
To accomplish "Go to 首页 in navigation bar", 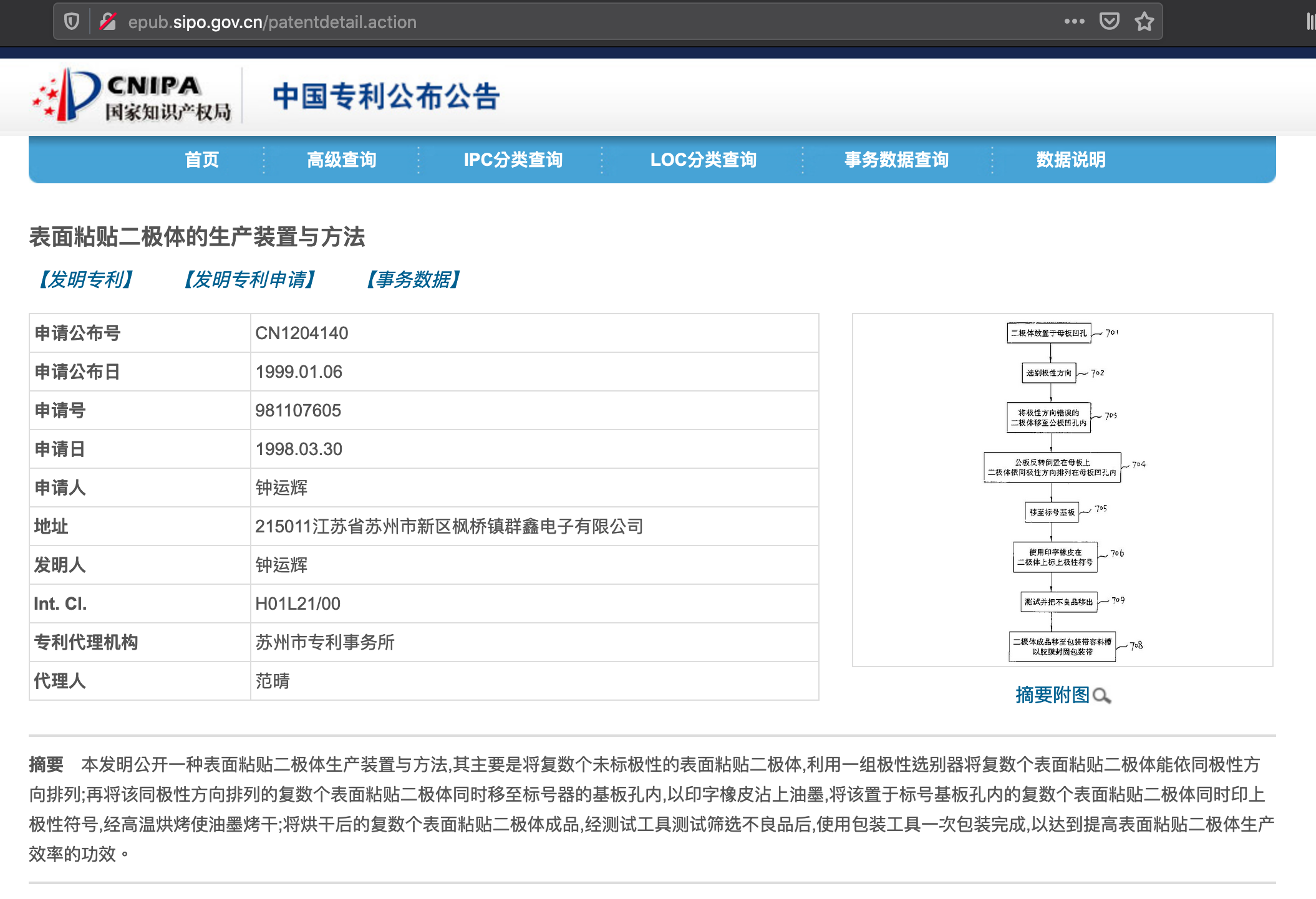I will point(202,160).
